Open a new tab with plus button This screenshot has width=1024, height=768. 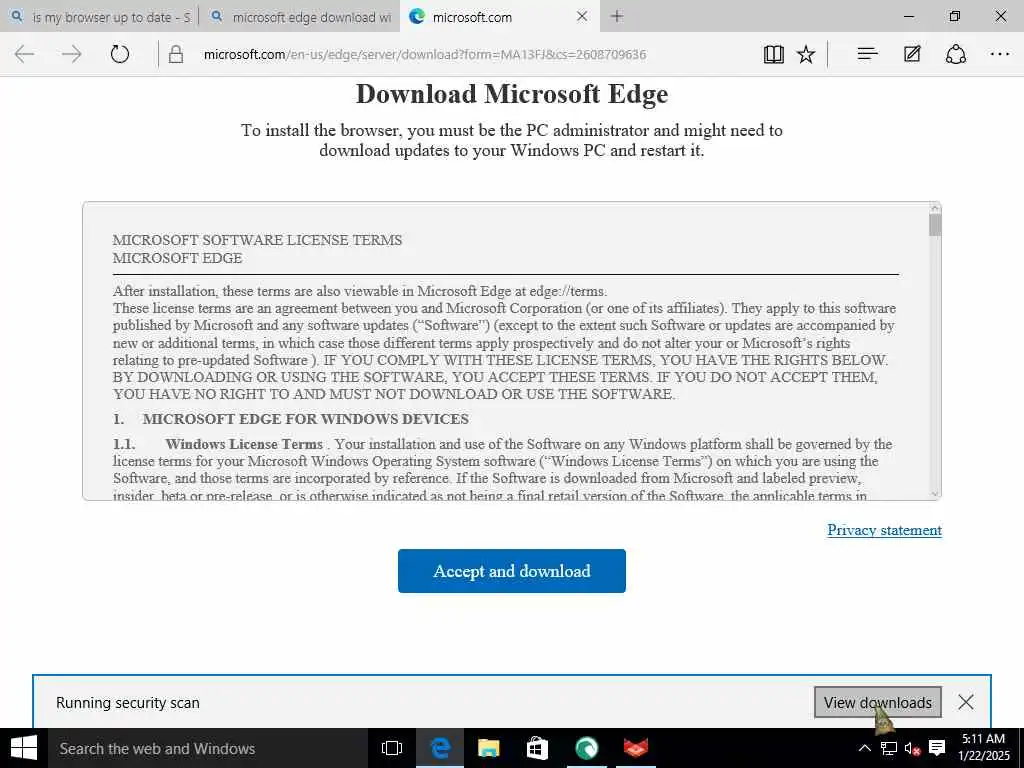(616, 16)
